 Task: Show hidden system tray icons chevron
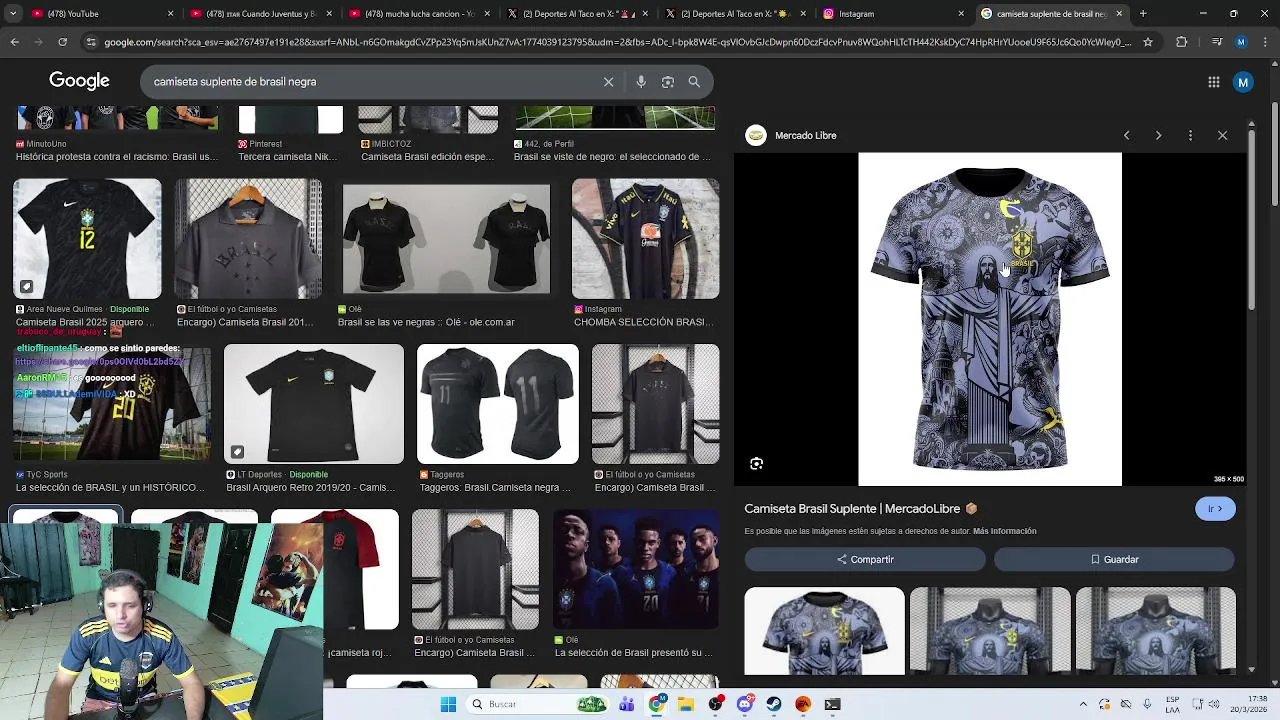1083,704
